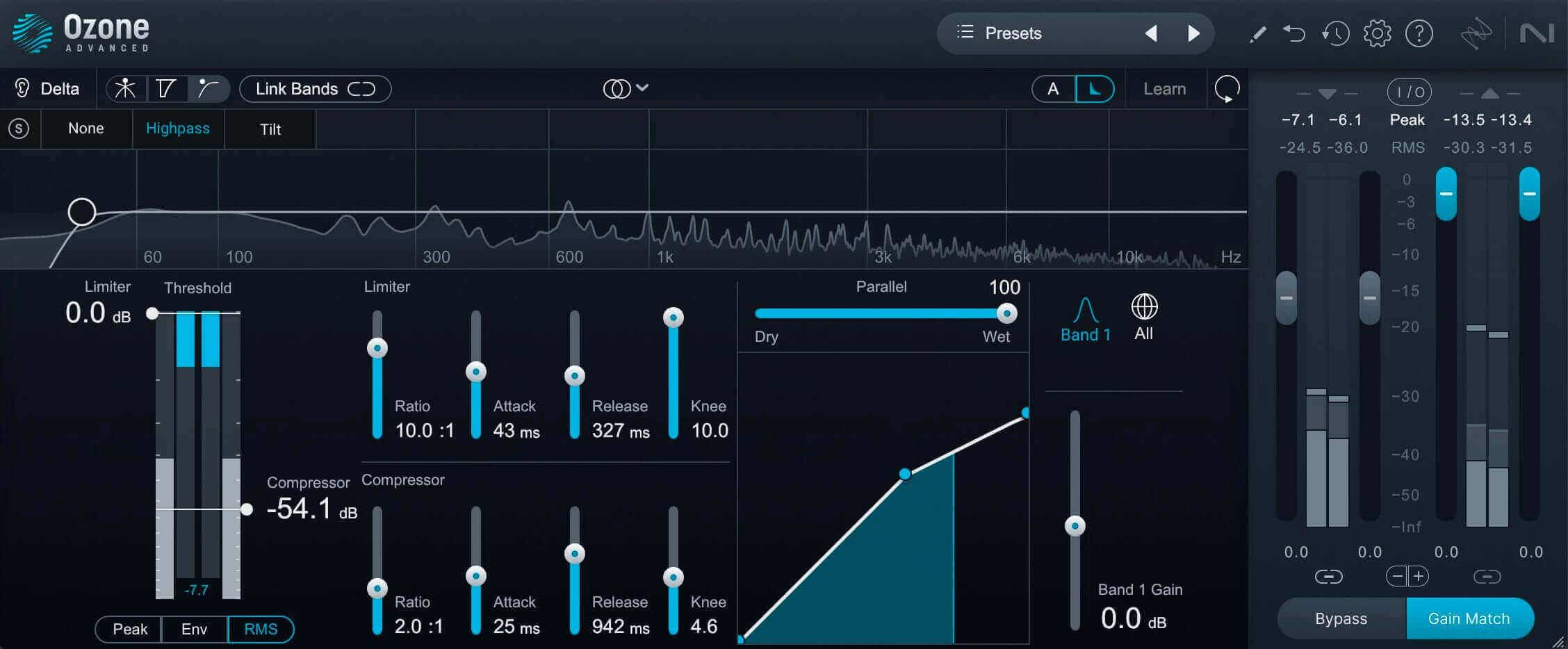Switch to the curve mode beside A
This screenshot has width=1568, height=649.
pyautogui.click(x=1095, y=89)
